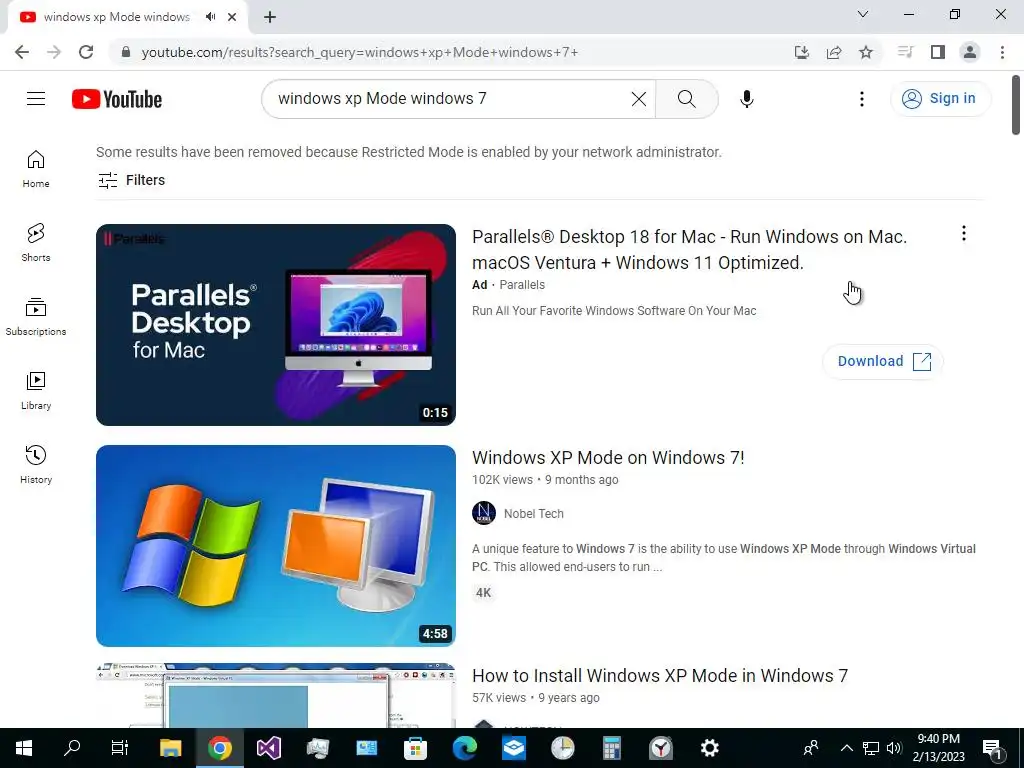Open YouTube settings three-dot menu

click(861, 99)
